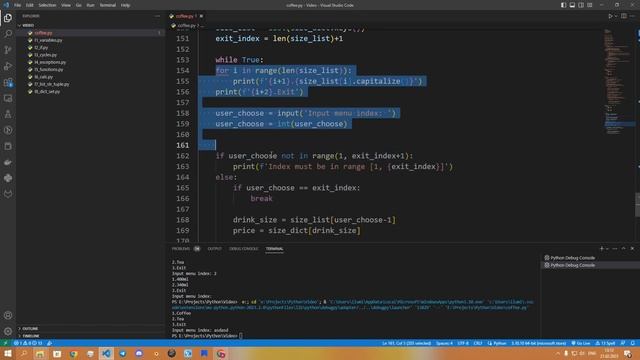This screenshot has height=360, width=640.
Task: Open the Extensions view in activity bar
Action: (x=8, y=82)
